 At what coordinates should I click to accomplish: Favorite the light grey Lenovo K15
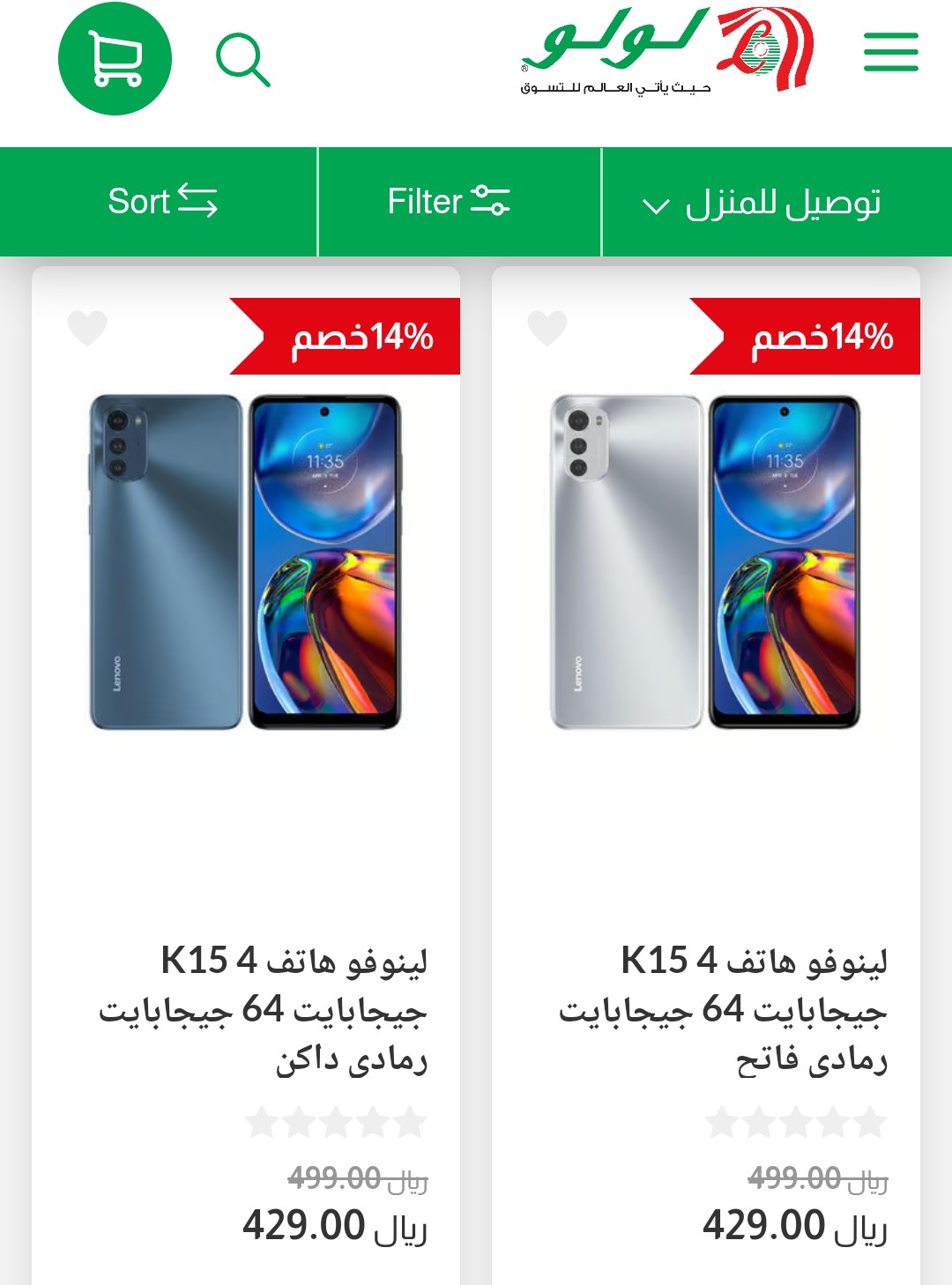pyautogui.click(x=547, y=329)
